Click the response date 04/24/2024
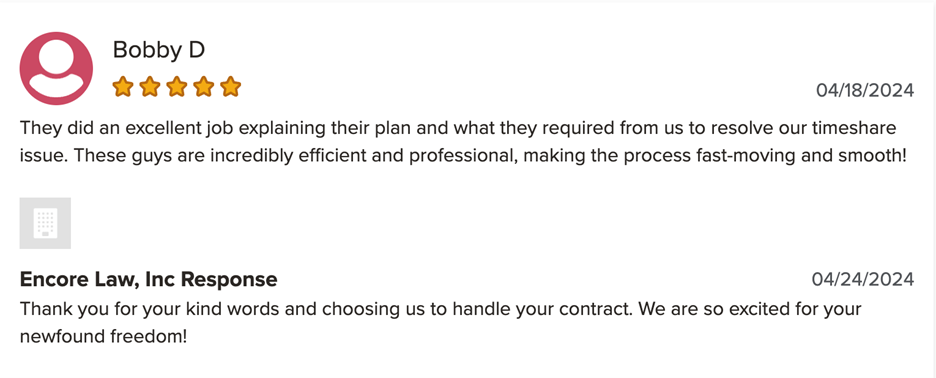The image size is (936, 378). click(x=863, y=279)
